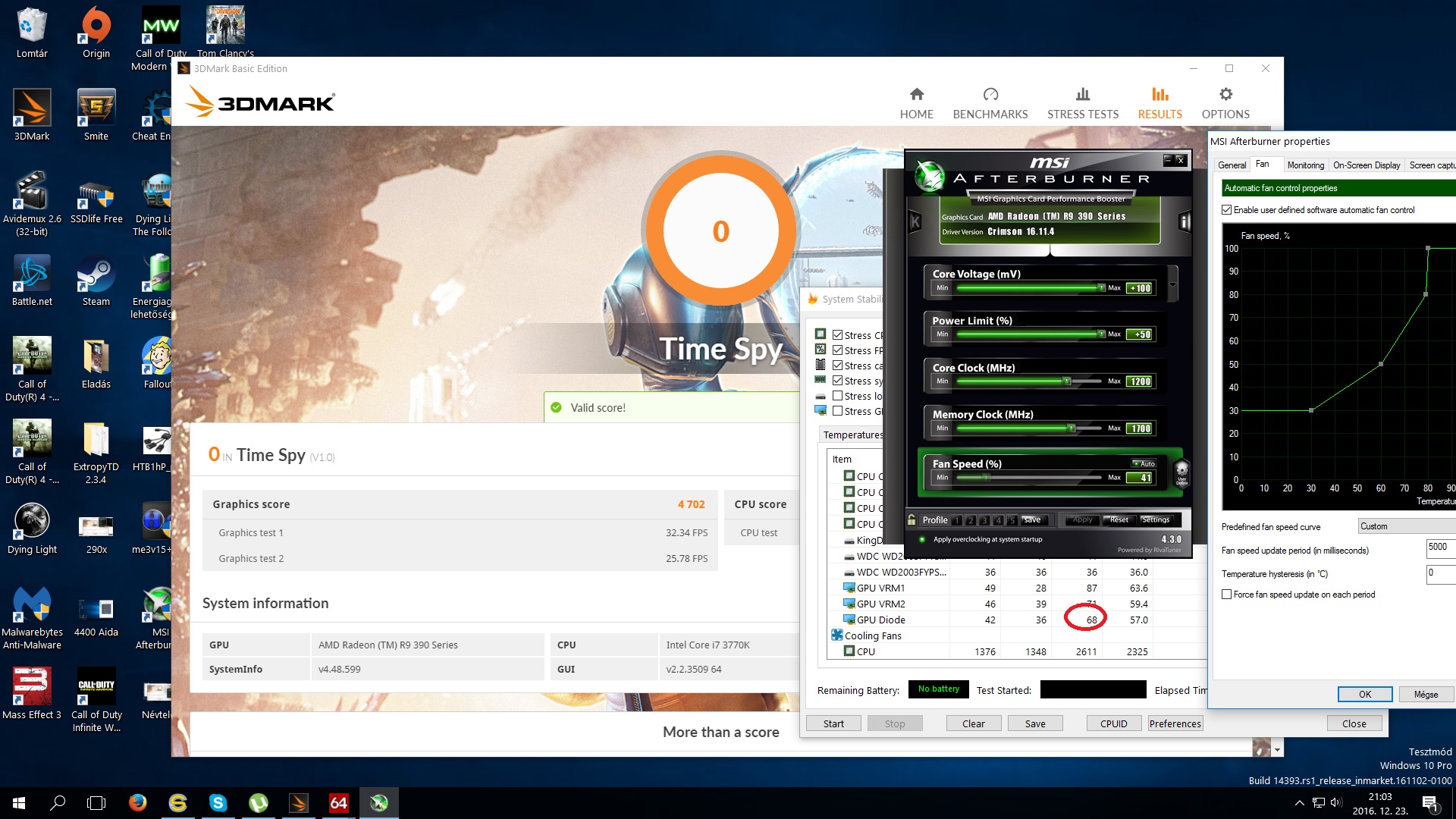Open the taskbar search magnifier
Viewport: 1456px width, 819px height.
tap(58, 802)
